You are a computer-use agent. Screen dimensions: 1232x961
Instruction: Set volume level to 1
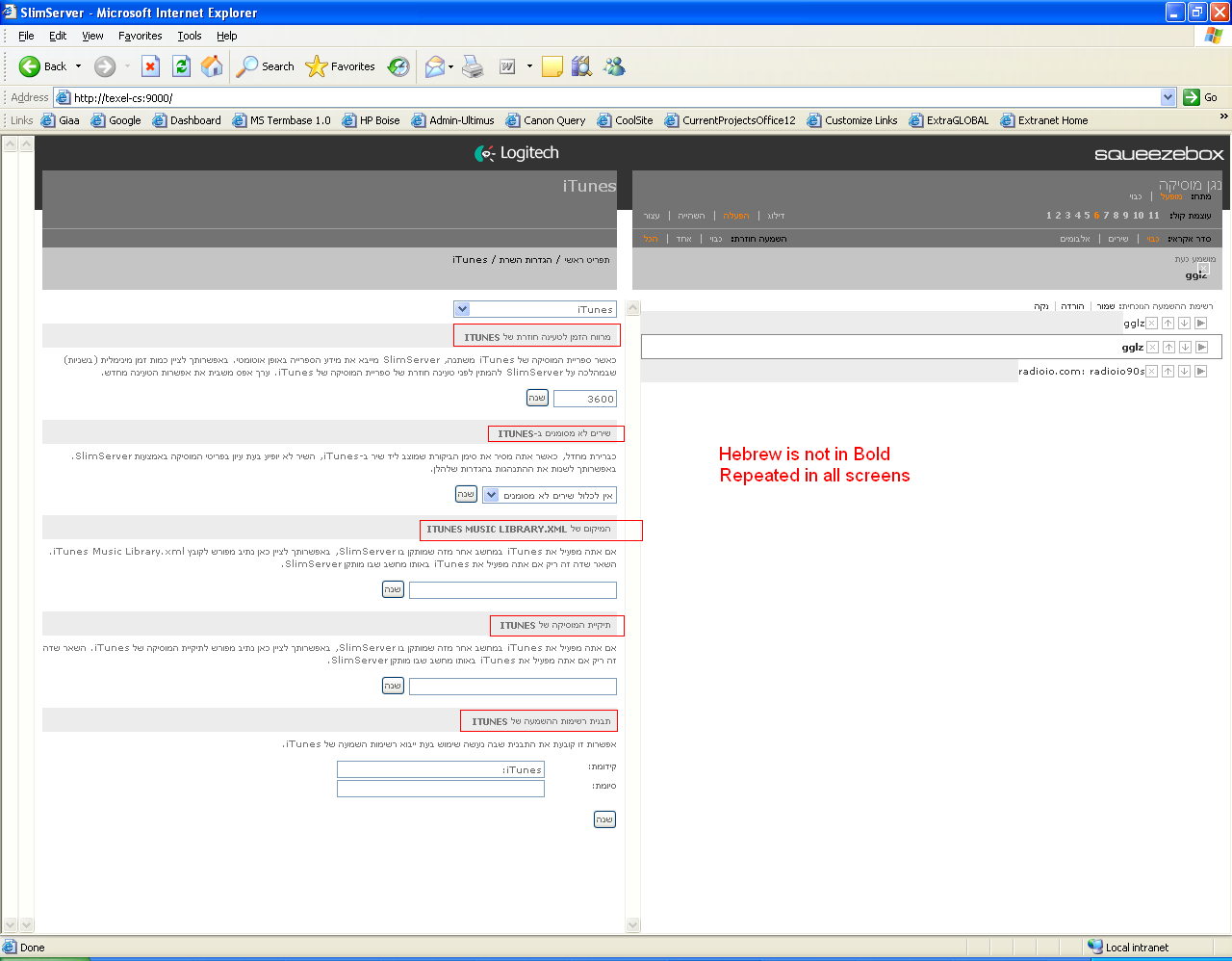1048,216
